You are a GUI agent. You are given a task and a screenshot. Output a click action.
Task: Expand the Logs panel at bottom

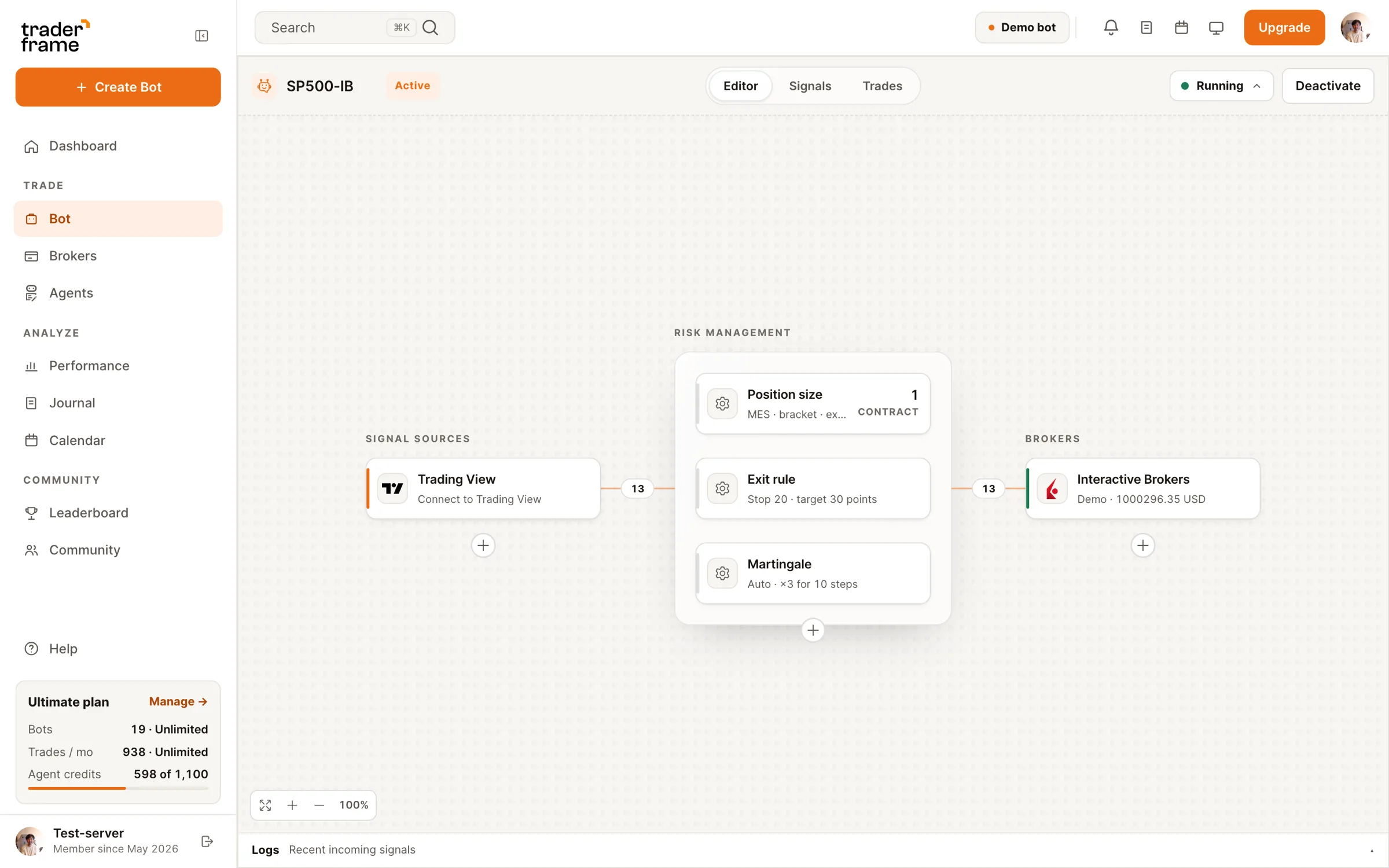(1372, 849)
